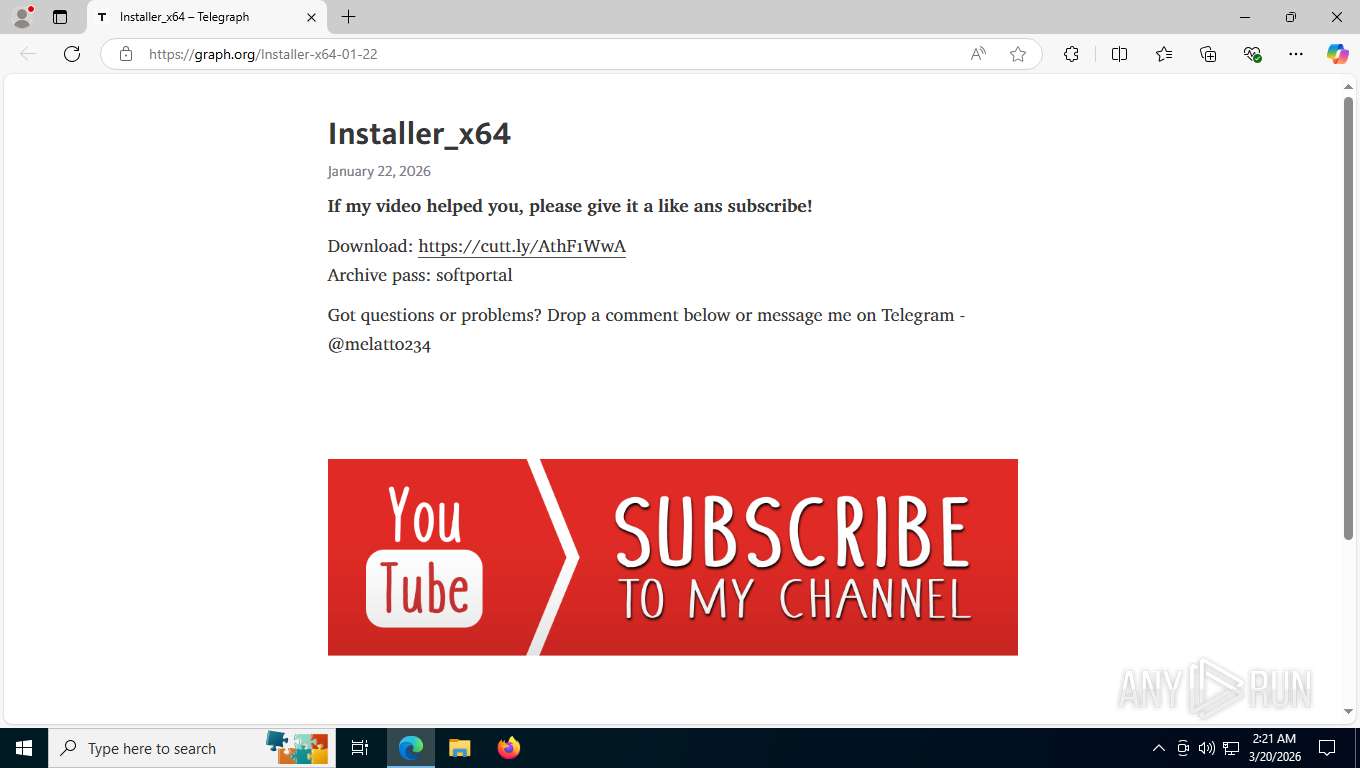Toggle Split screen icon
The height and width of the screenshot is (768, 1360).
(1119, 54)
